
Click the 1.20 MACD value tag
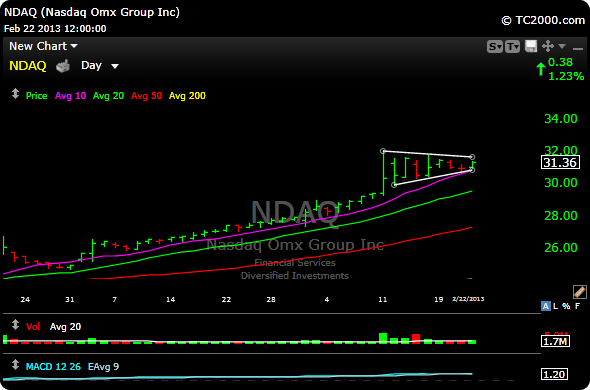click(x=555, y=374)
